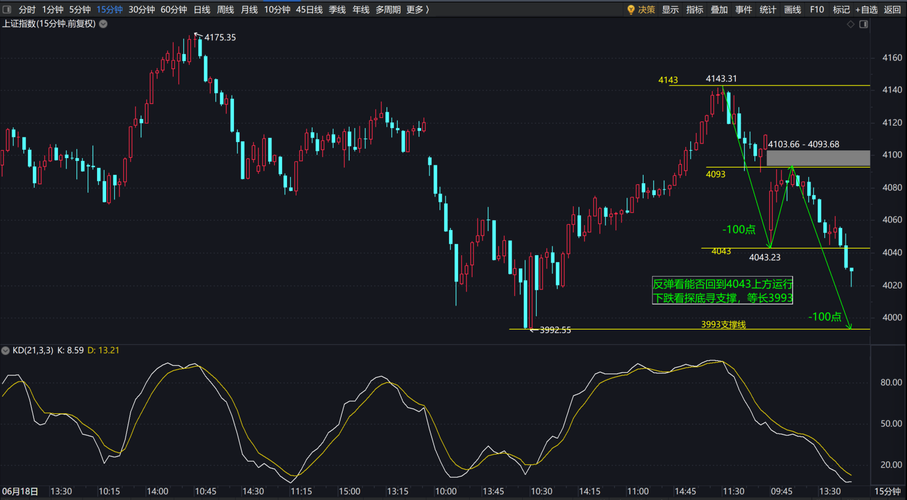This screenshot has width=907, height=500.
Task: Expand the KD indicator settings arrow
Action: point(6,350)
